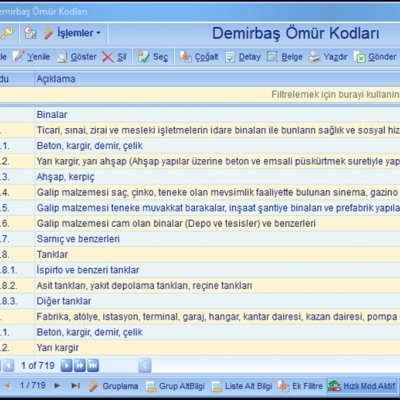Click next record arrow in status bar
The image size is (400, 400).
click(57, 386)
